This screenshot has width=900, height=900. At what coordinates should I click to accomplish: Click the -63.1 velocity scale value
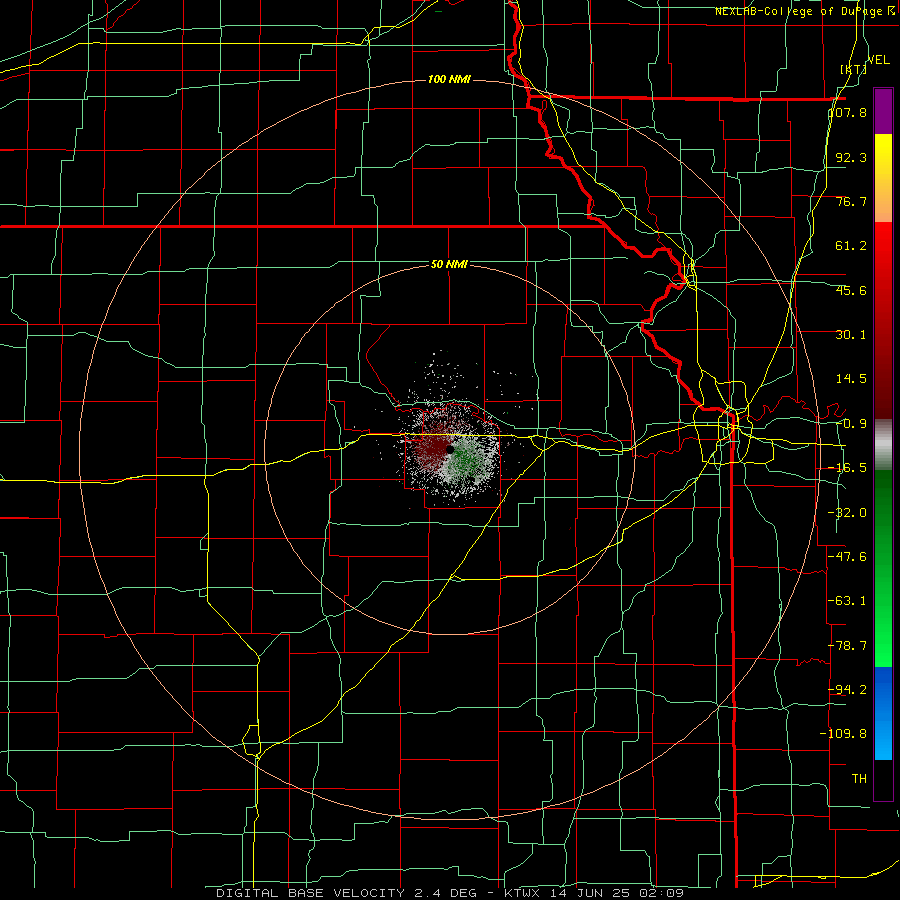(847, 601)
